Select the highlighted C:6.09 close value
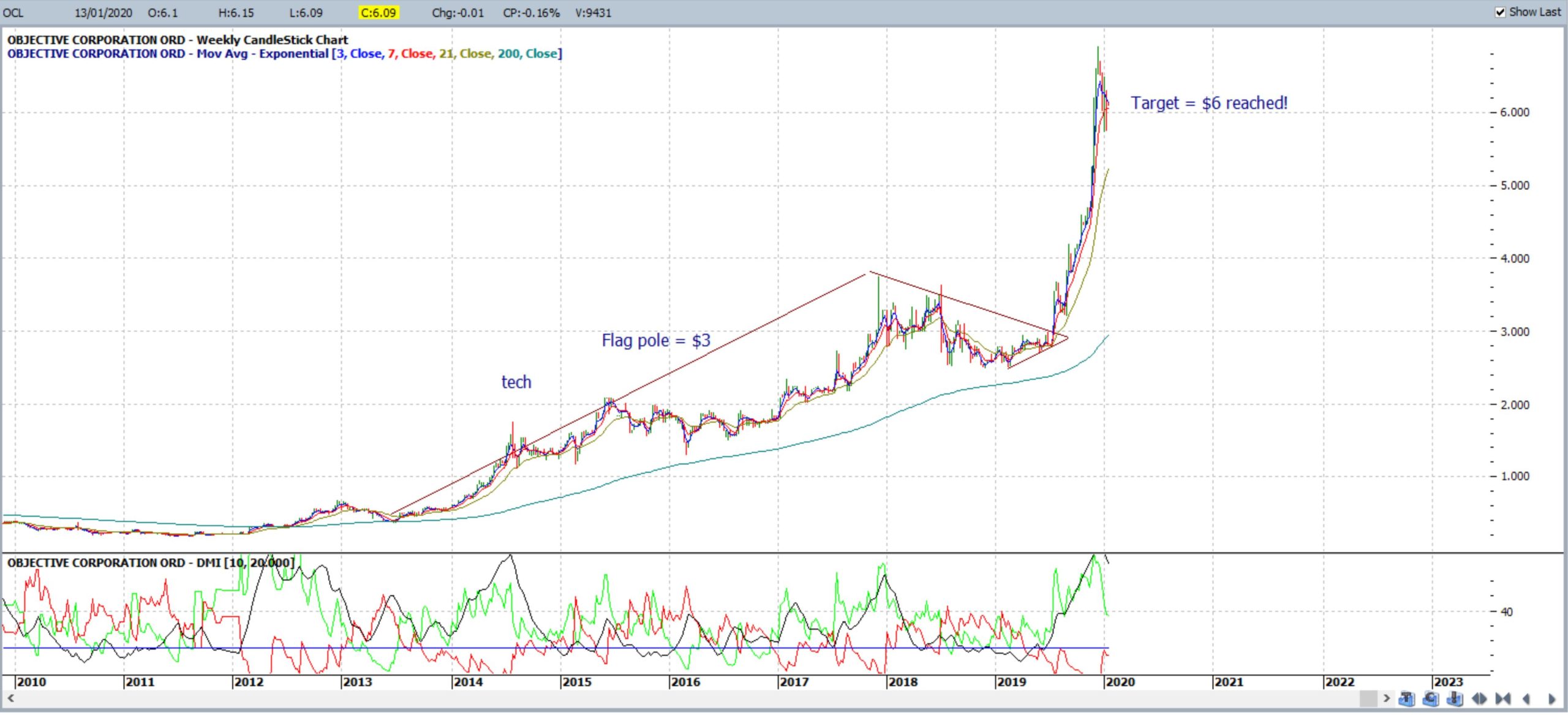Viewport: 1568px width, 715px height. pyautogui.click(x=379, y=13)
